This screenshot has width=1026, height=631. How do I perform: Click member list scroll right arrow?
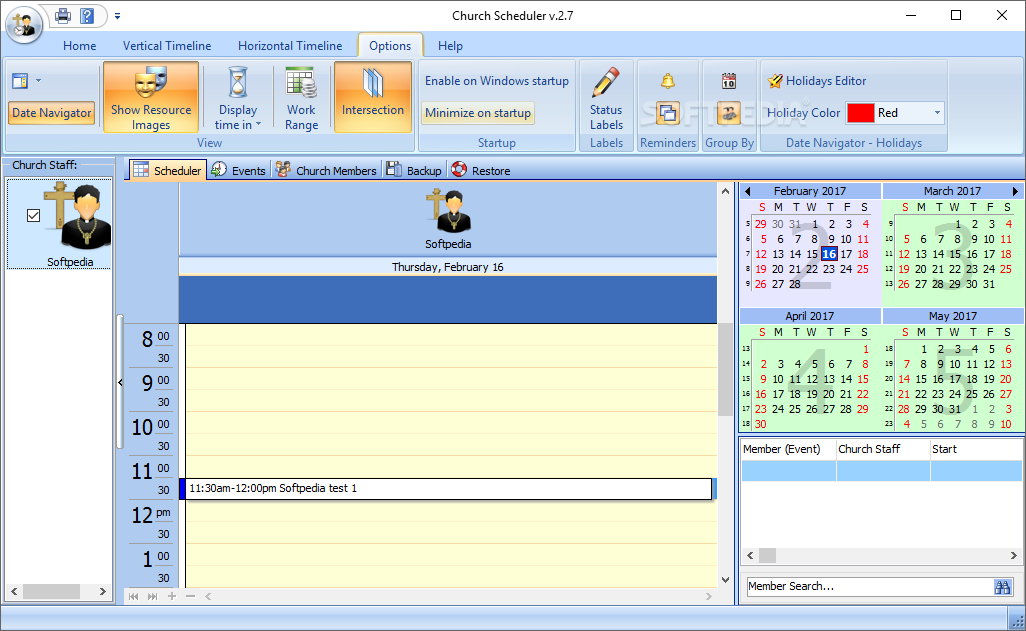pyautogui.click(x=1014, y=556)
